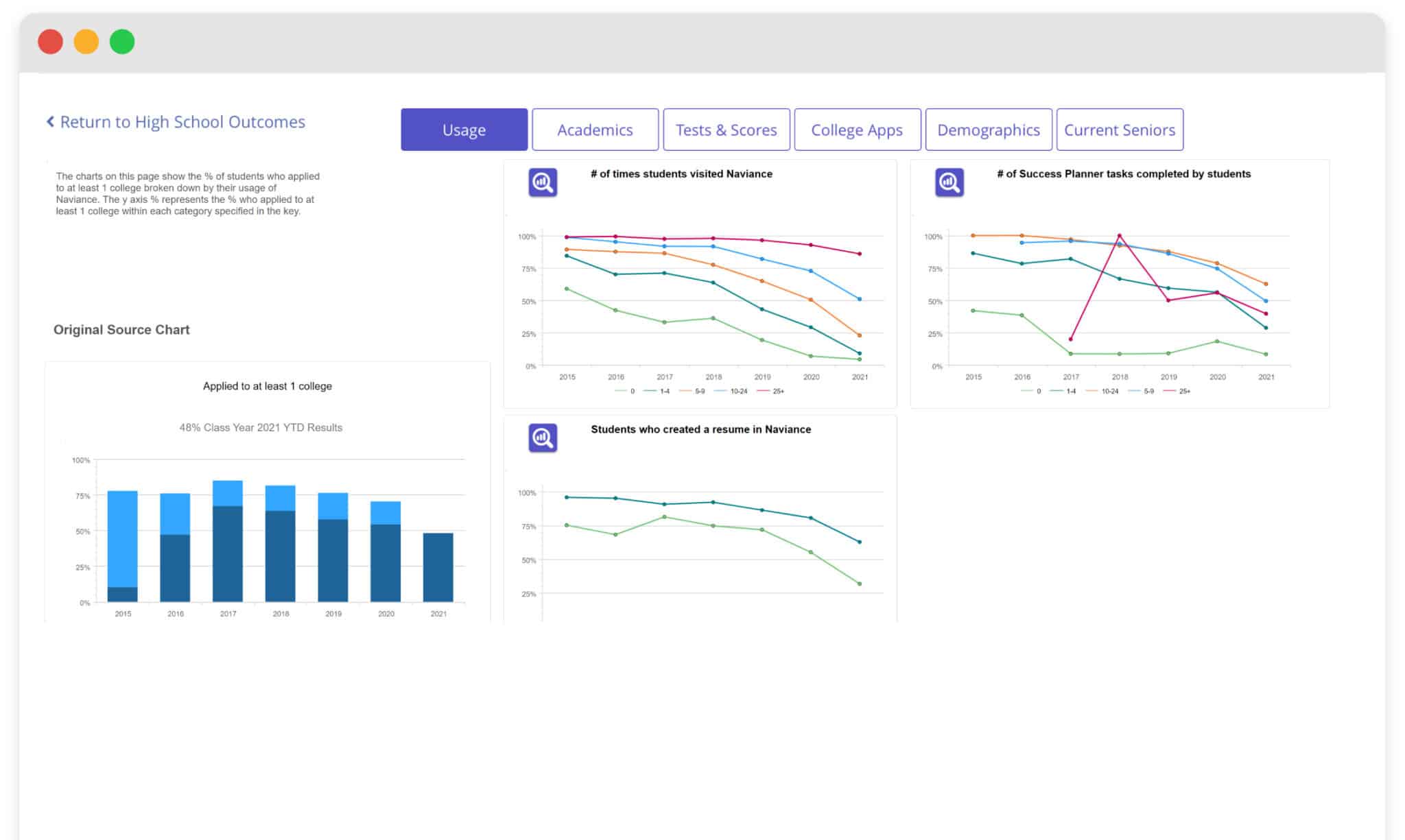Click the back chevron beside Return to High School Outcomes
The image size is (1405, 840).
[49, 121]
